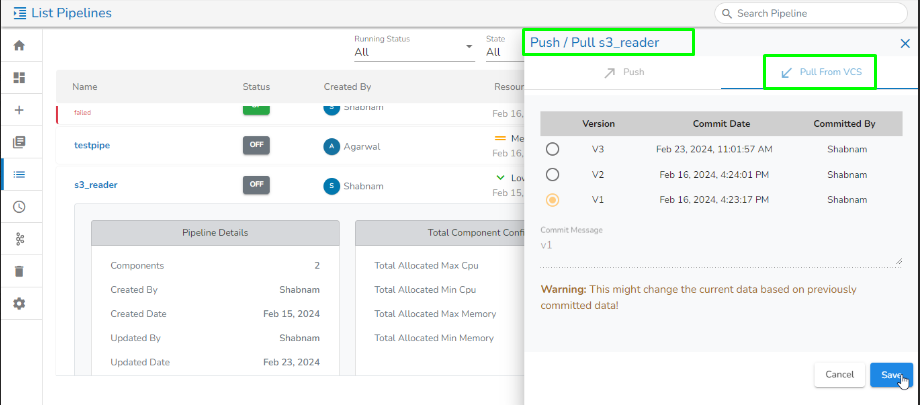The height and width of the screenshot is (405, 920).
Task: Open the library icon in the sidebar
Action: click(x=19, y=142)
